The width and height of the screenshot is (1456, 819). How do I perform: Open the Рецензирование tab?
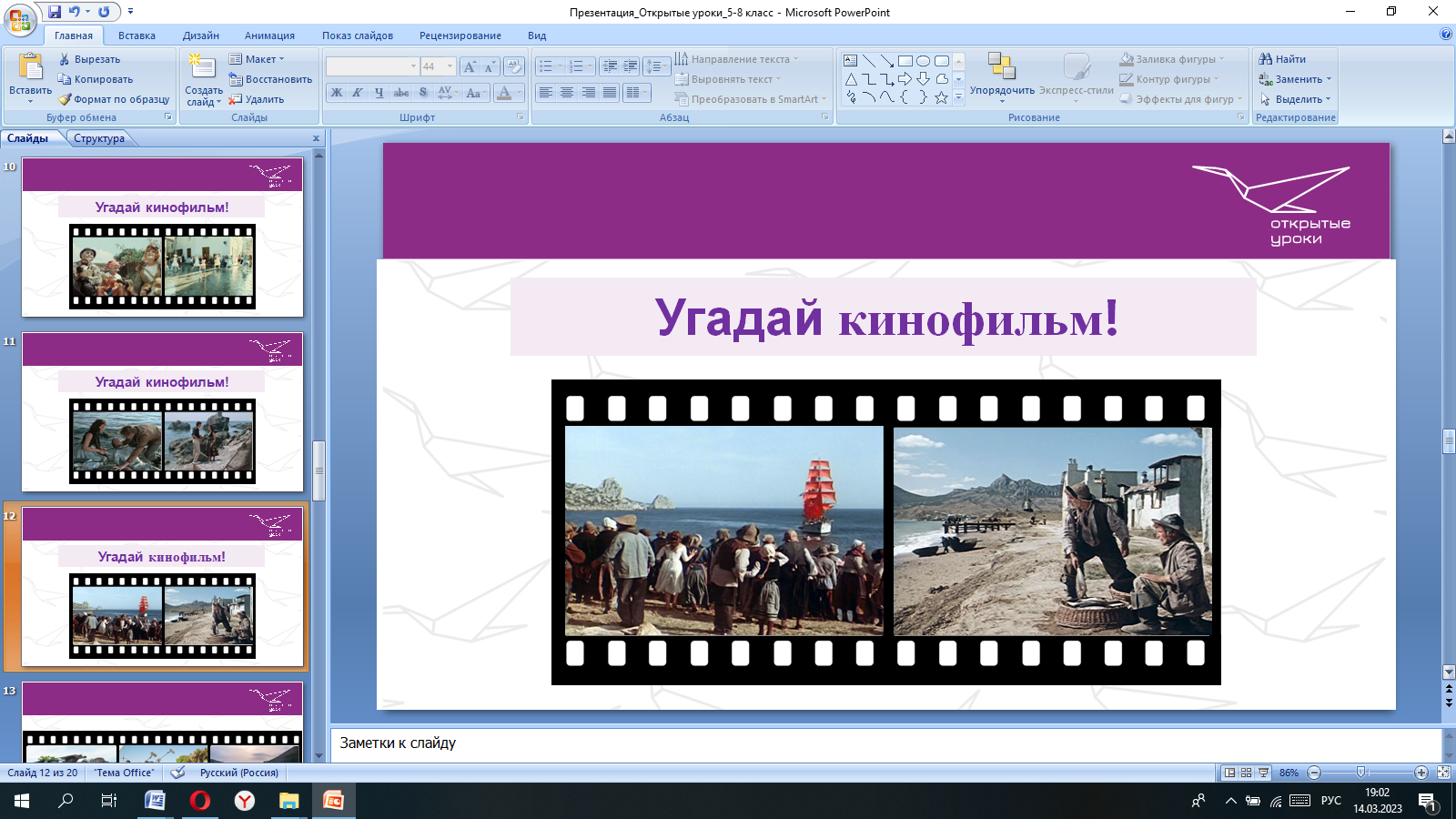click(460, 35)
